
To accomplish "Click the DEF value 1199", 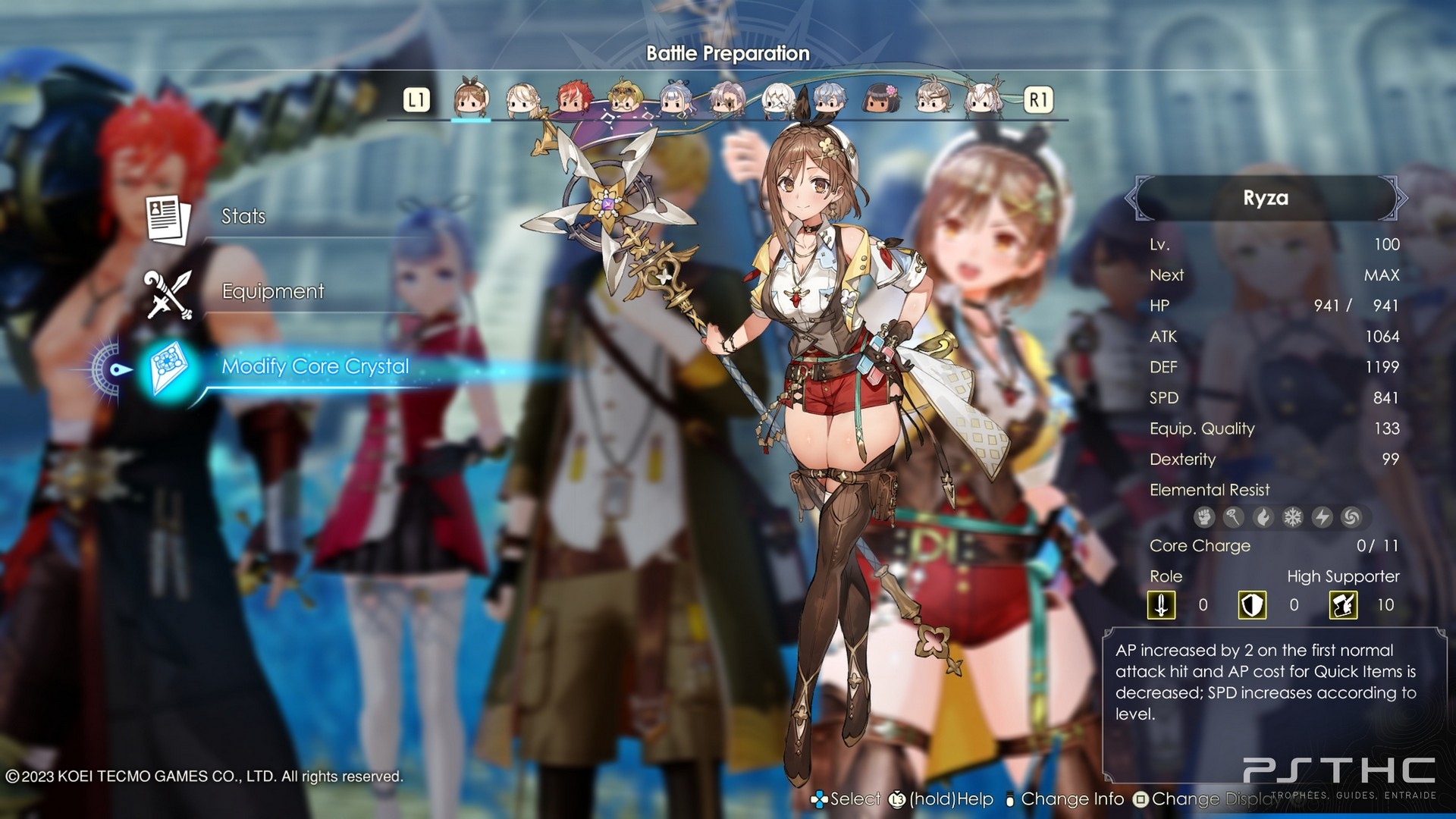I will [x=1382, y=367].
